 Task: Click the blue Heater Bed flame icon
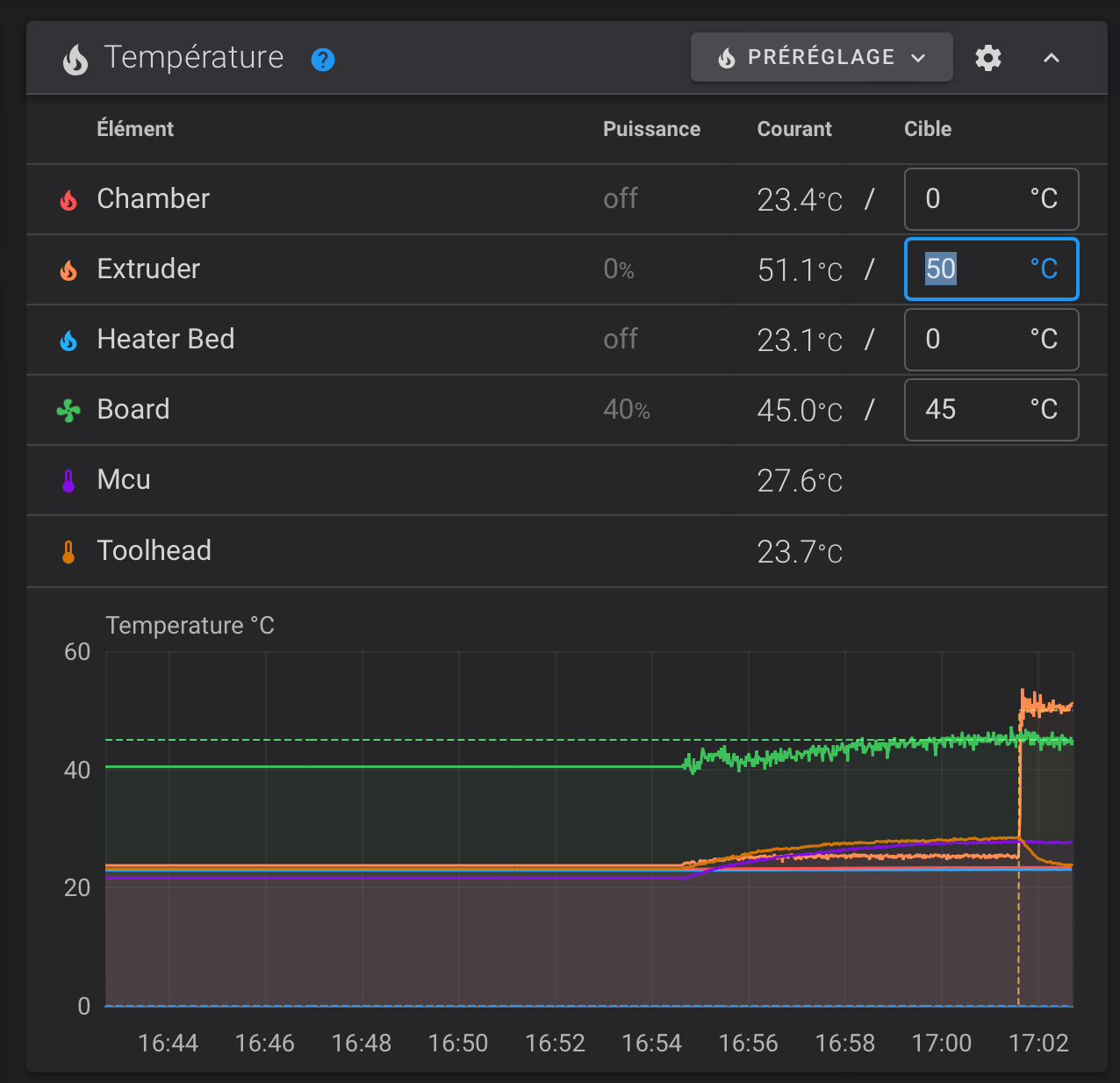68,341
